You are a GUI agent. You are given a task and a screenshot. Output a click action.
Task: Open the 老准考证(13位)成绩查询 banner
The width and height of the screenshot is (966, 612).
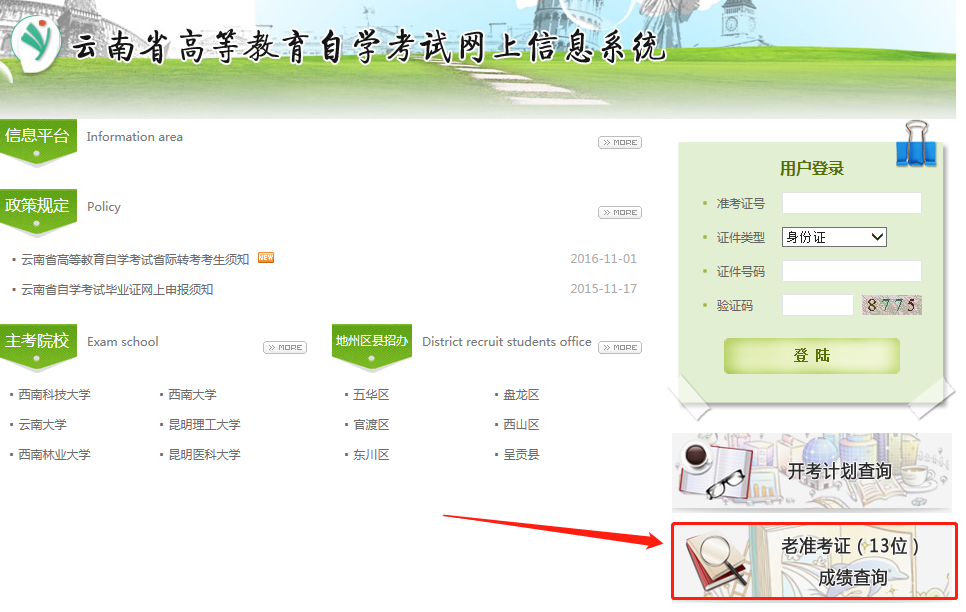pos(814,561)
